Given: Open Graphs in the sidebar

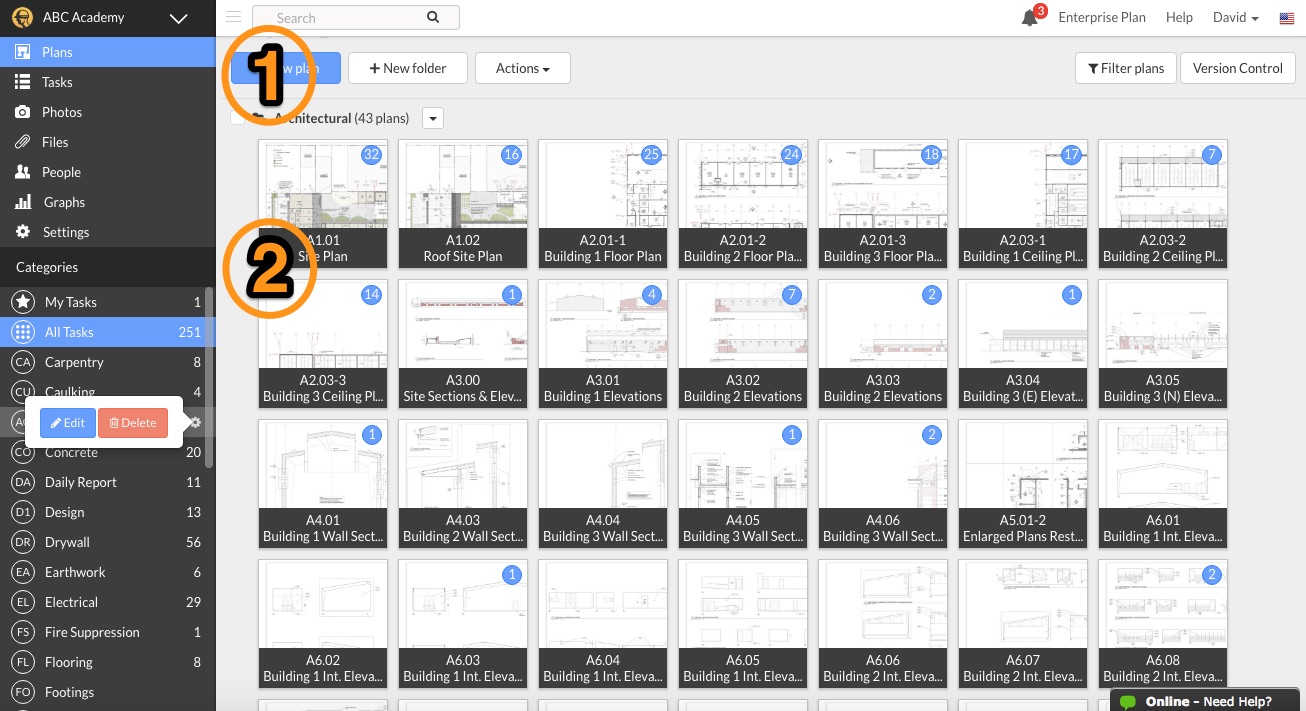Looking at the screenshot, I should point(108,202).
